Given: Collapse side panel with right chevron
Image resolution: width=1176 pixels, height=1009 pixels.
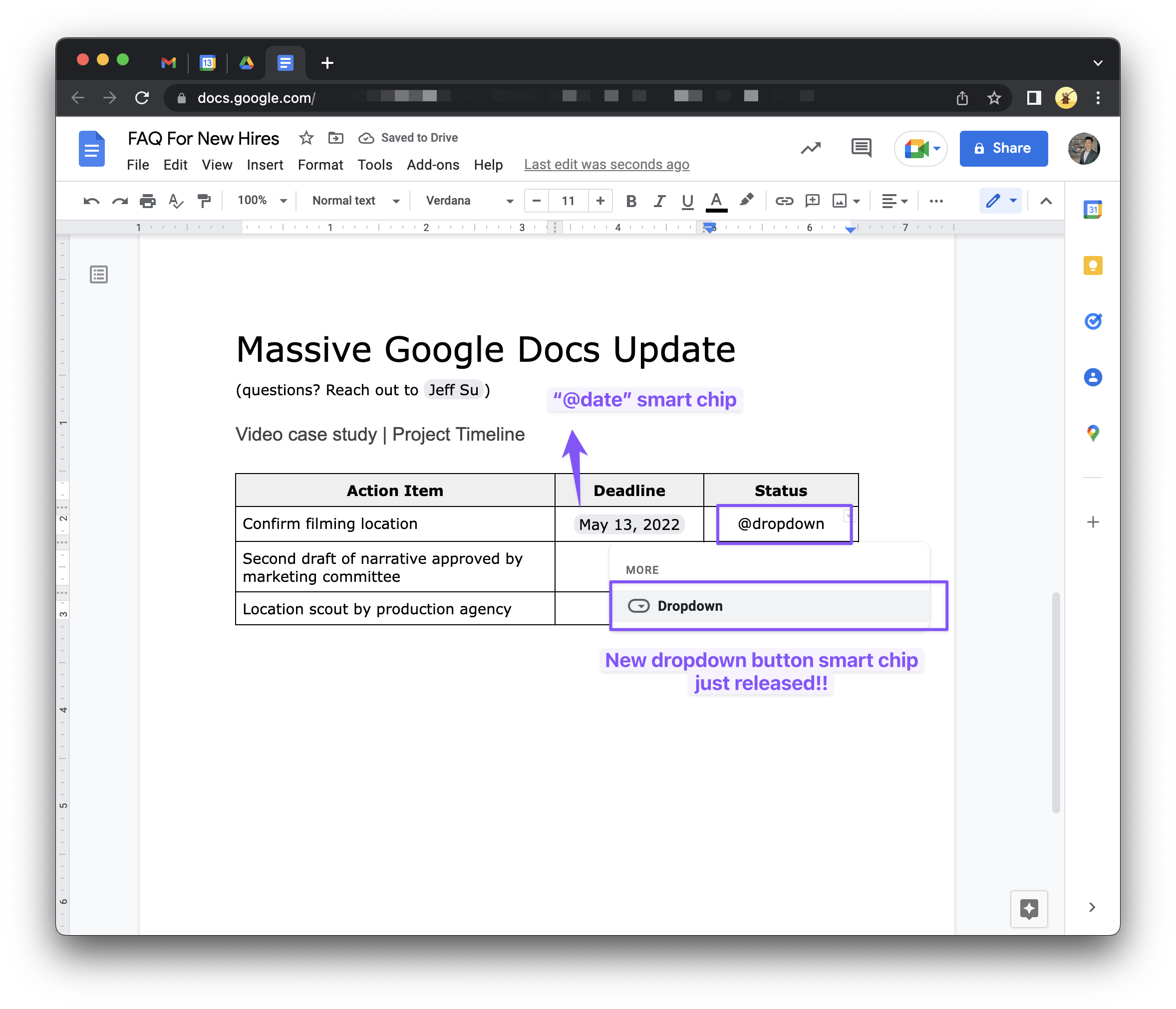Looking at the screenshot, I should tap(1092, 907).
